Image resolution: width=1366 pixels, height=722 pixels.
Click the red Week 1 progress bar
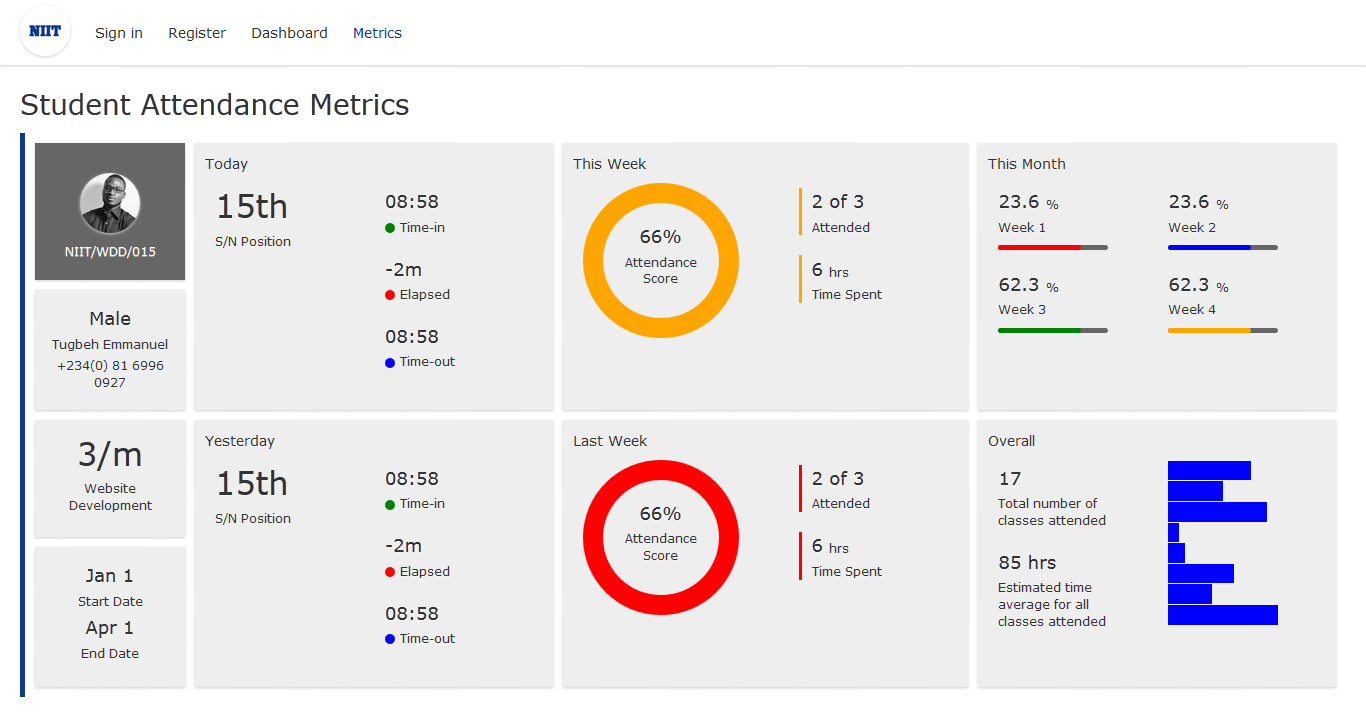pyautogui.click(x=1053, y=247)
